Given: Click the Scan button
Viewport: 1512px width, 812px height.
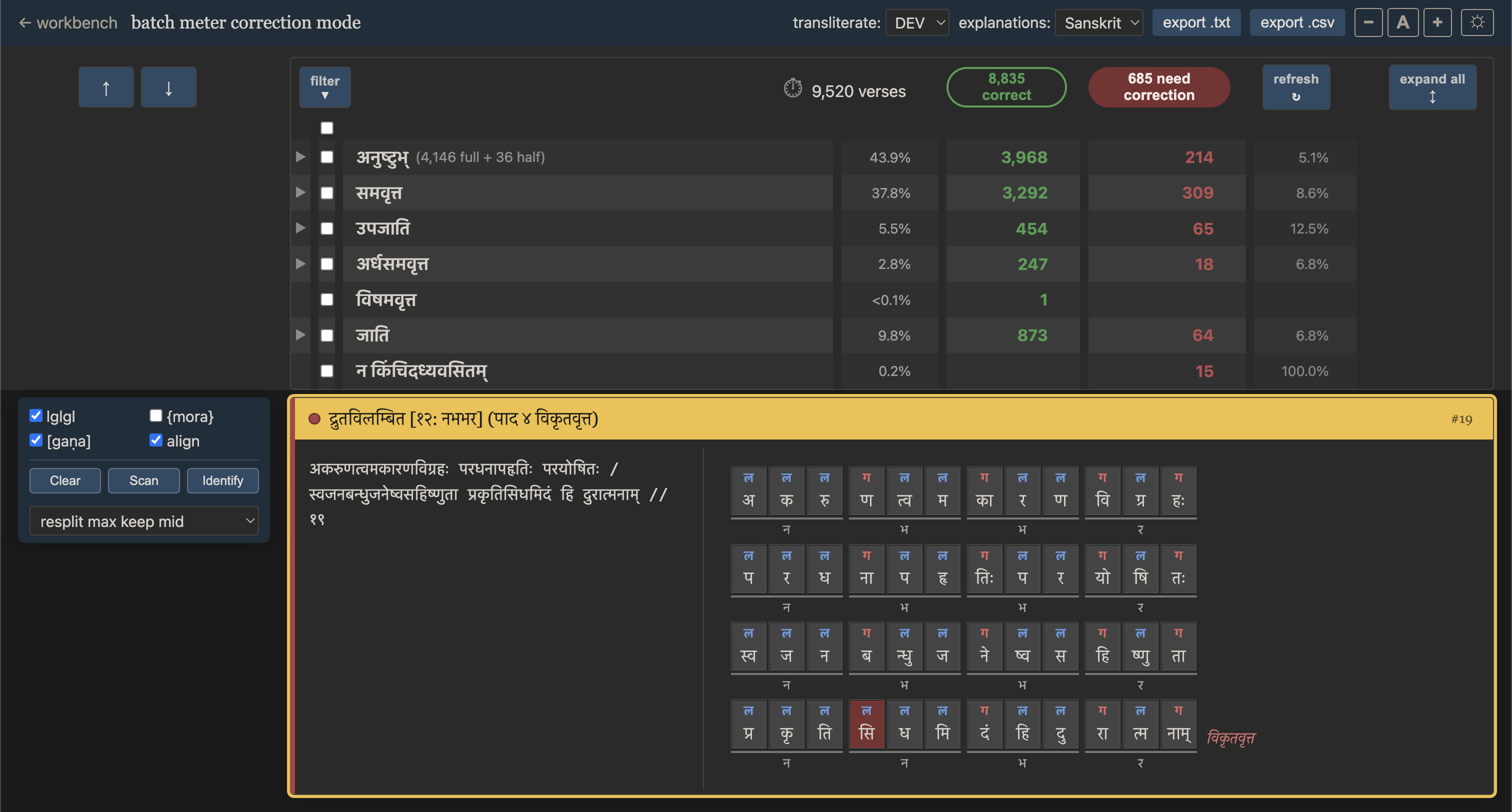Looking at the screenshot, I should pos(144,480).
